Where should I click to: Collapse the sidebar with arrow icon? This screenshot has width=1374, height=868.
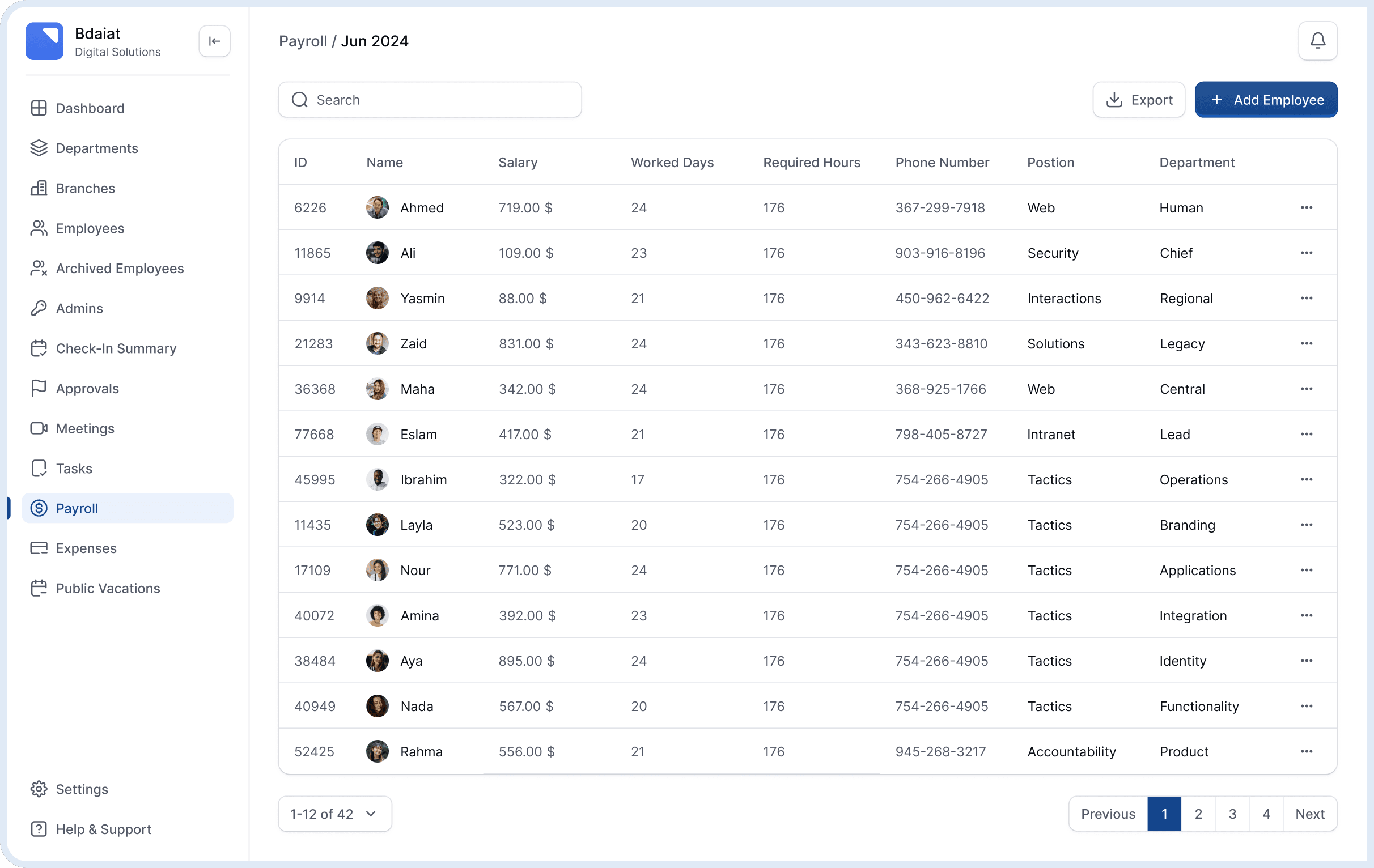coord(214,41)
